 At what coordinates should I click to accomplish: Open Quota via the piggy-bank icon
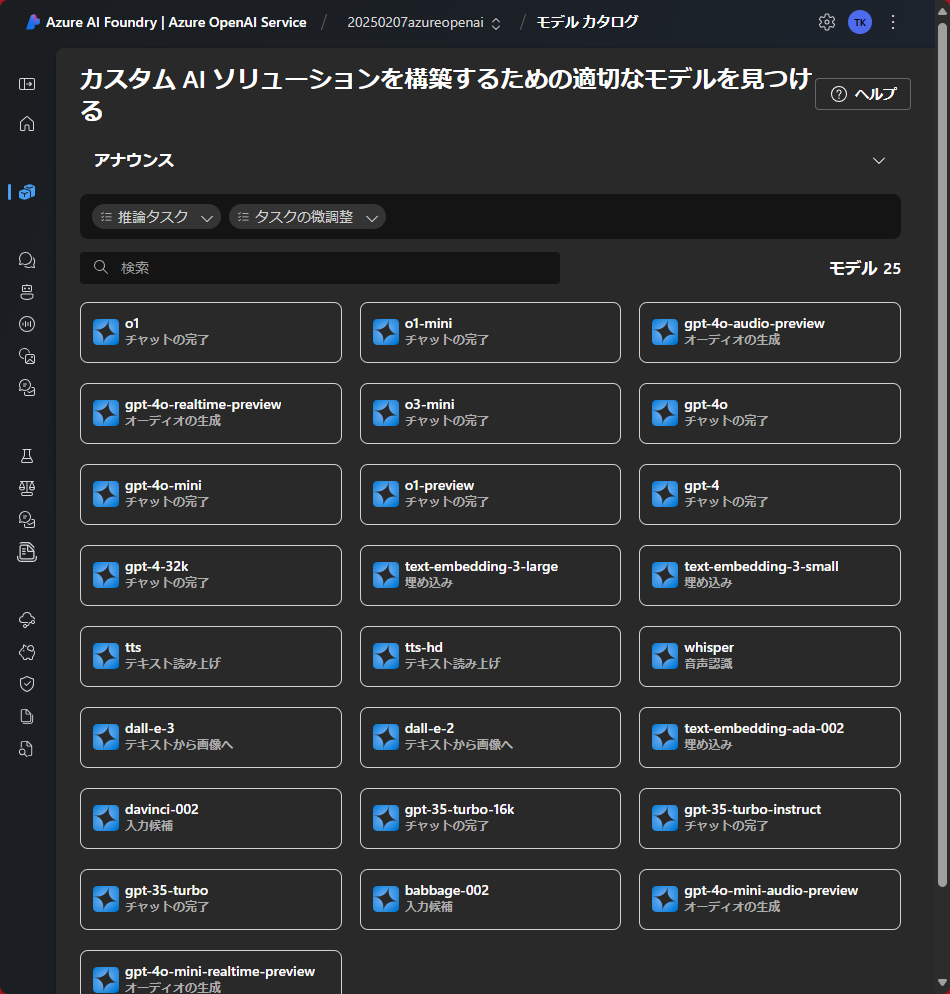click(26, 651)
